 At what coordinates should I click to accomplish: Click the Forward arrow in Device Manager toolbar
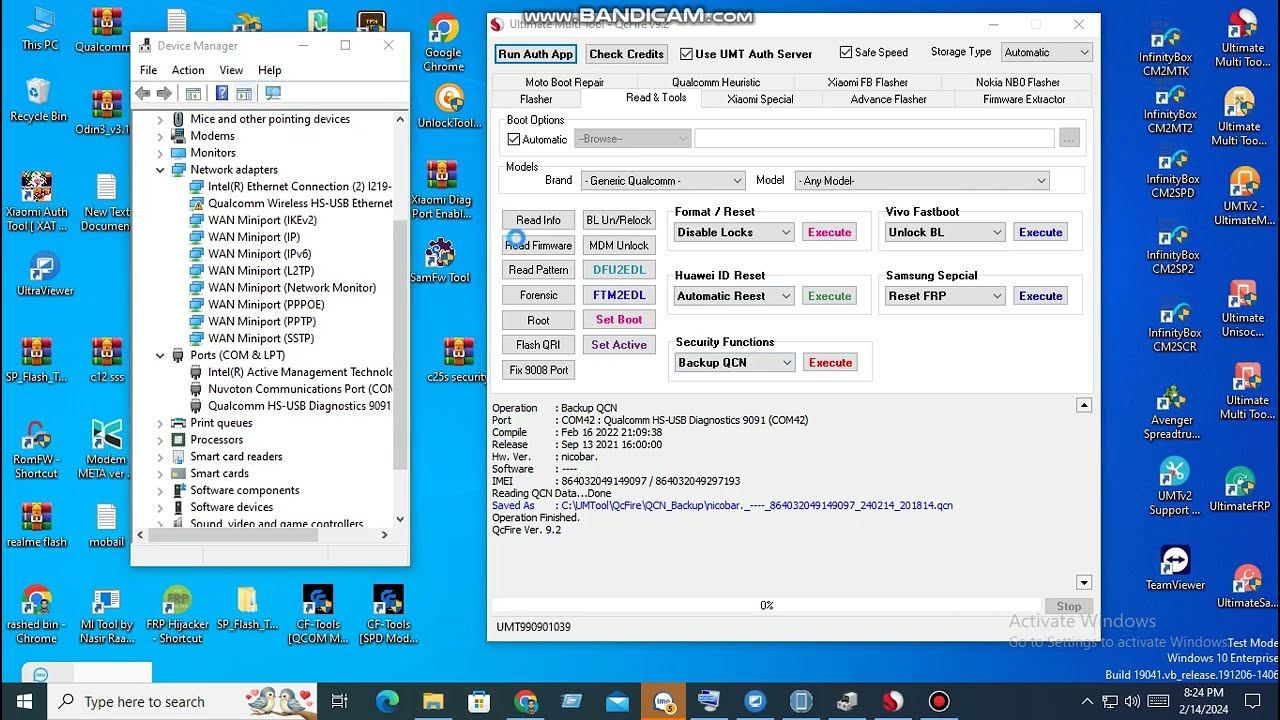click(162, 93)
